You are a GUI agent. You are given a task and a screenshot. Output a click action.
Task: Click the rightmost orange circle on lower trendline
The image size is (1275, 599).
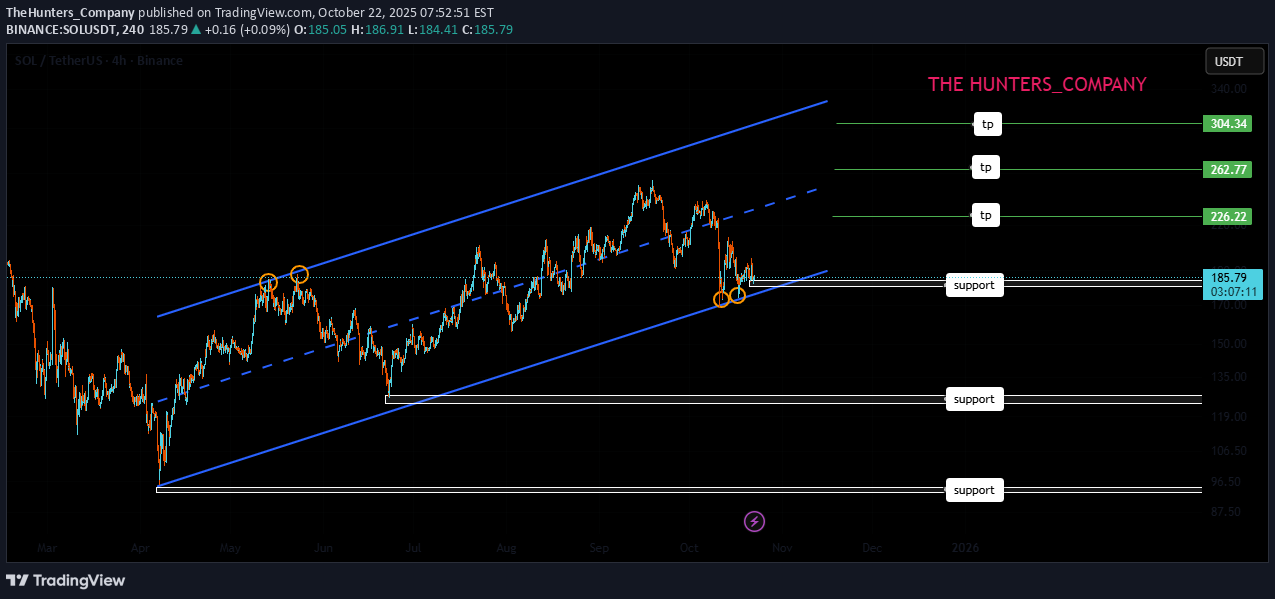[737, 295]
